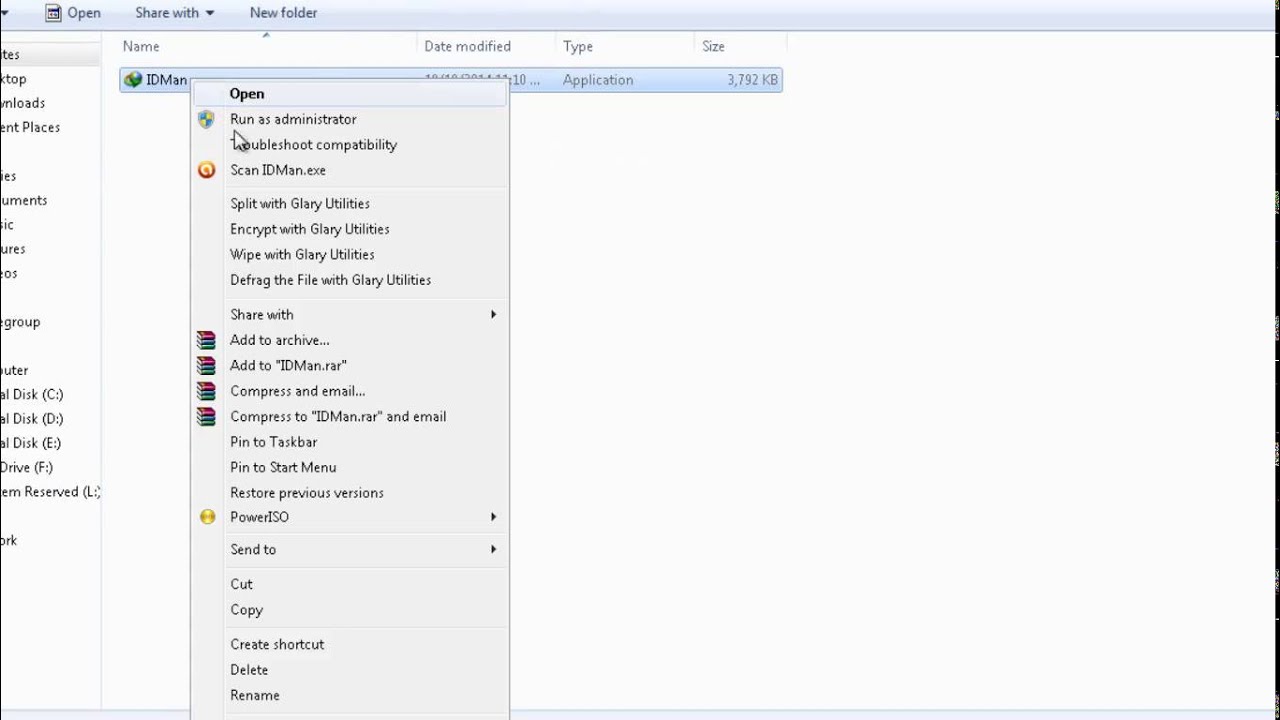Click the IDMan application file icon

(x=133, y=80)
